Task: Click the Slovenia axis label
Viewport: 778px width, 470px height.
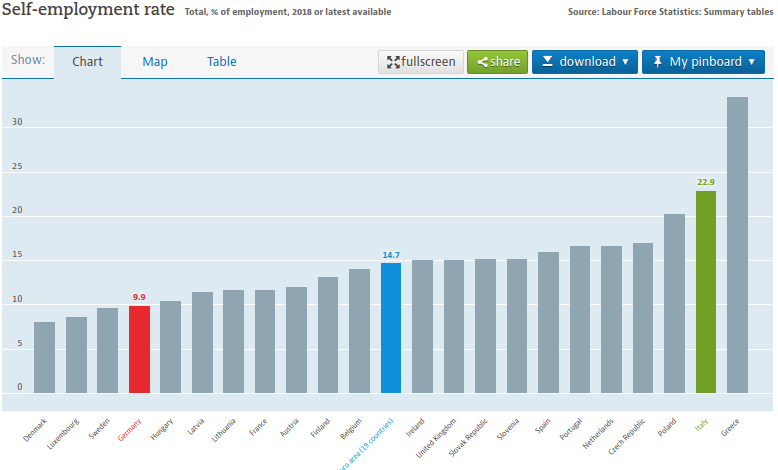Action: pyautogui.click(x=508, y=429)
